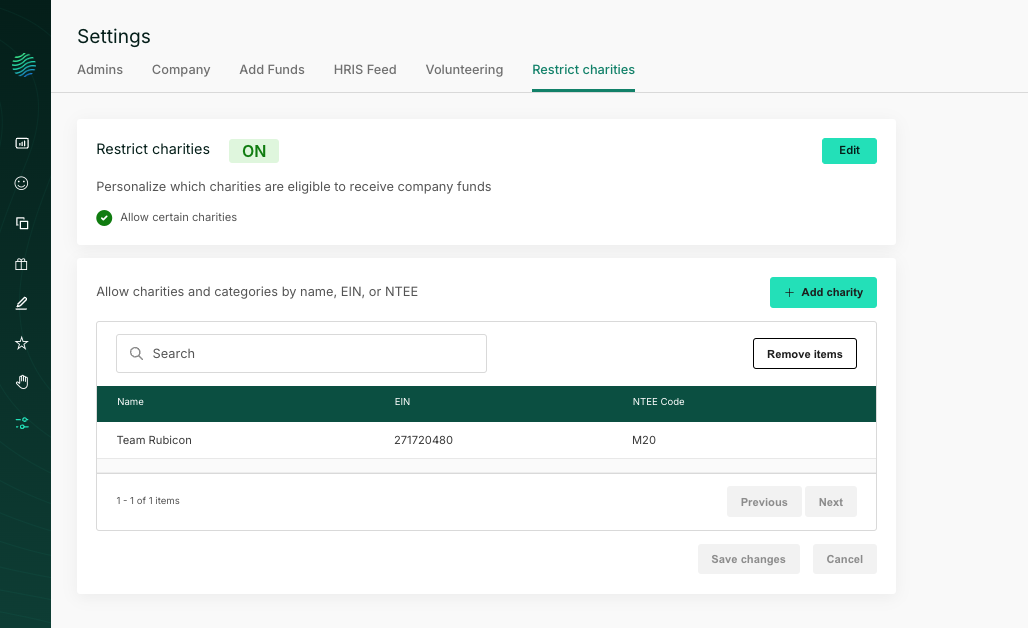Open the star sidebar icon

click(22, 343)
